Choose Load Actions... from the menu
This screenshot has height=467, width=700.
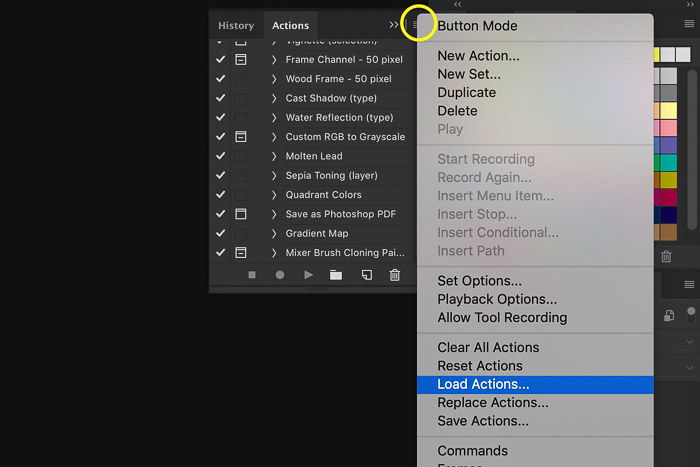tap(483, 384)
